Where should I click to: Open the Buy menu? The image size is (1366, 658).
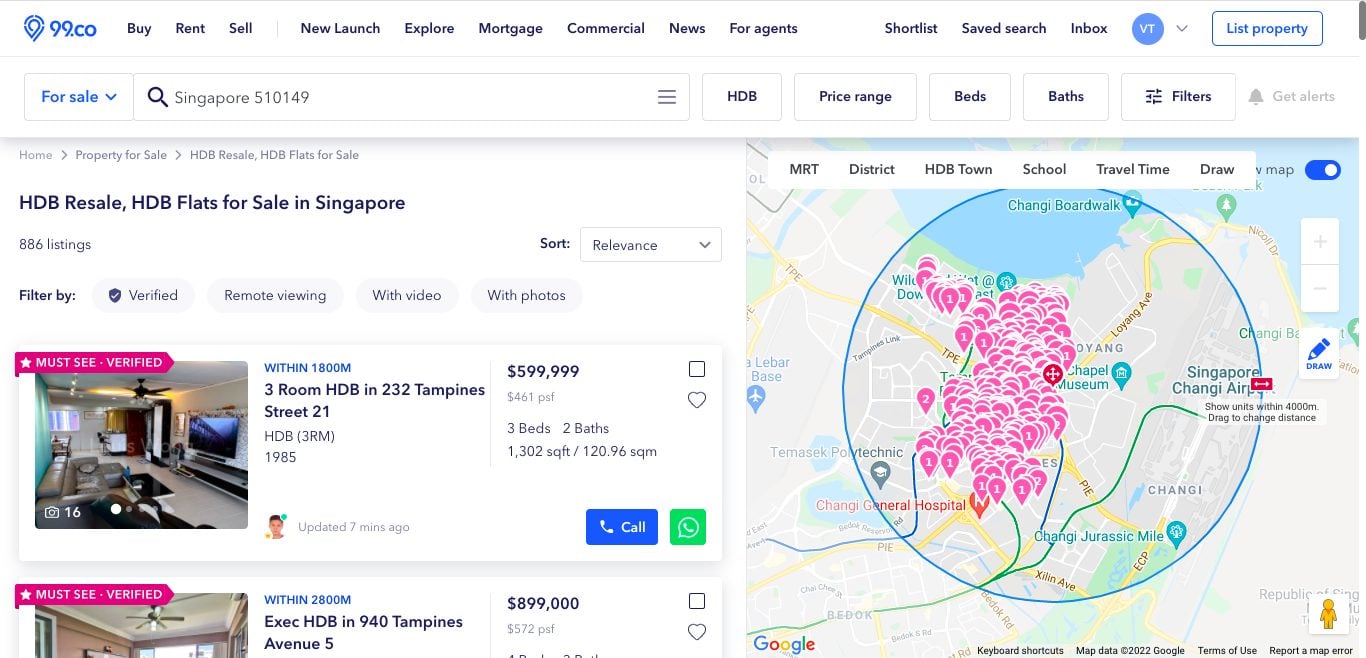139,28
